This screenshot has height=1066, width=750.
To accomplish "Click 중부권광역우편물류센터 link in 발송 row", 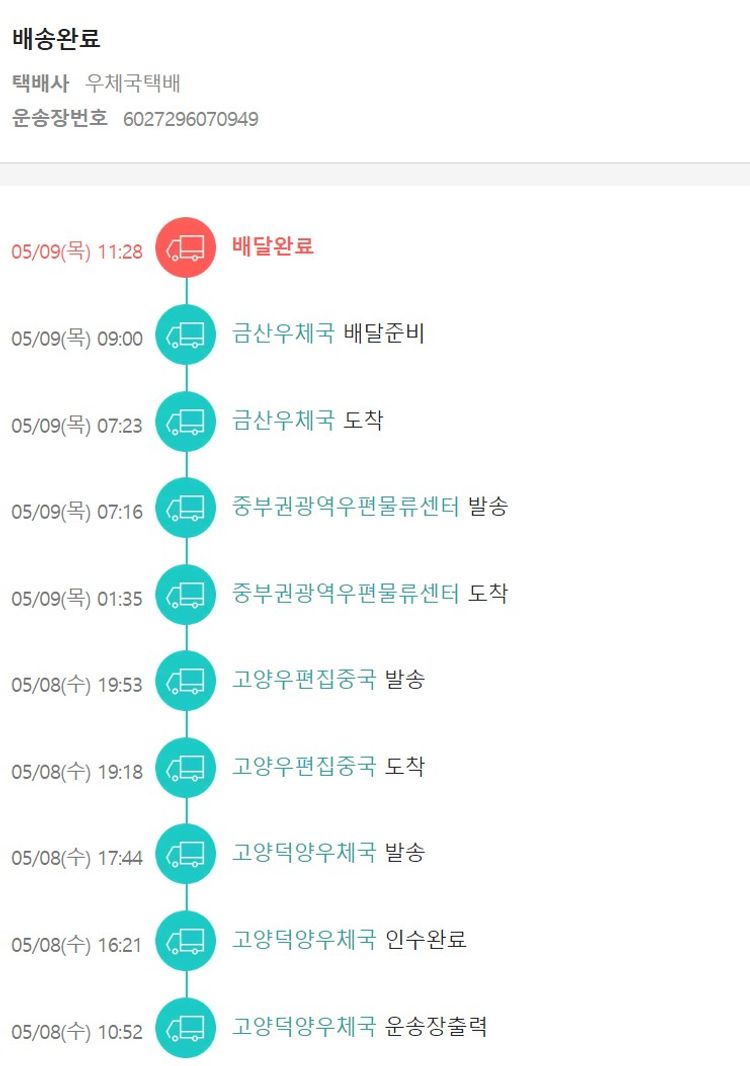I will point(345,507).
